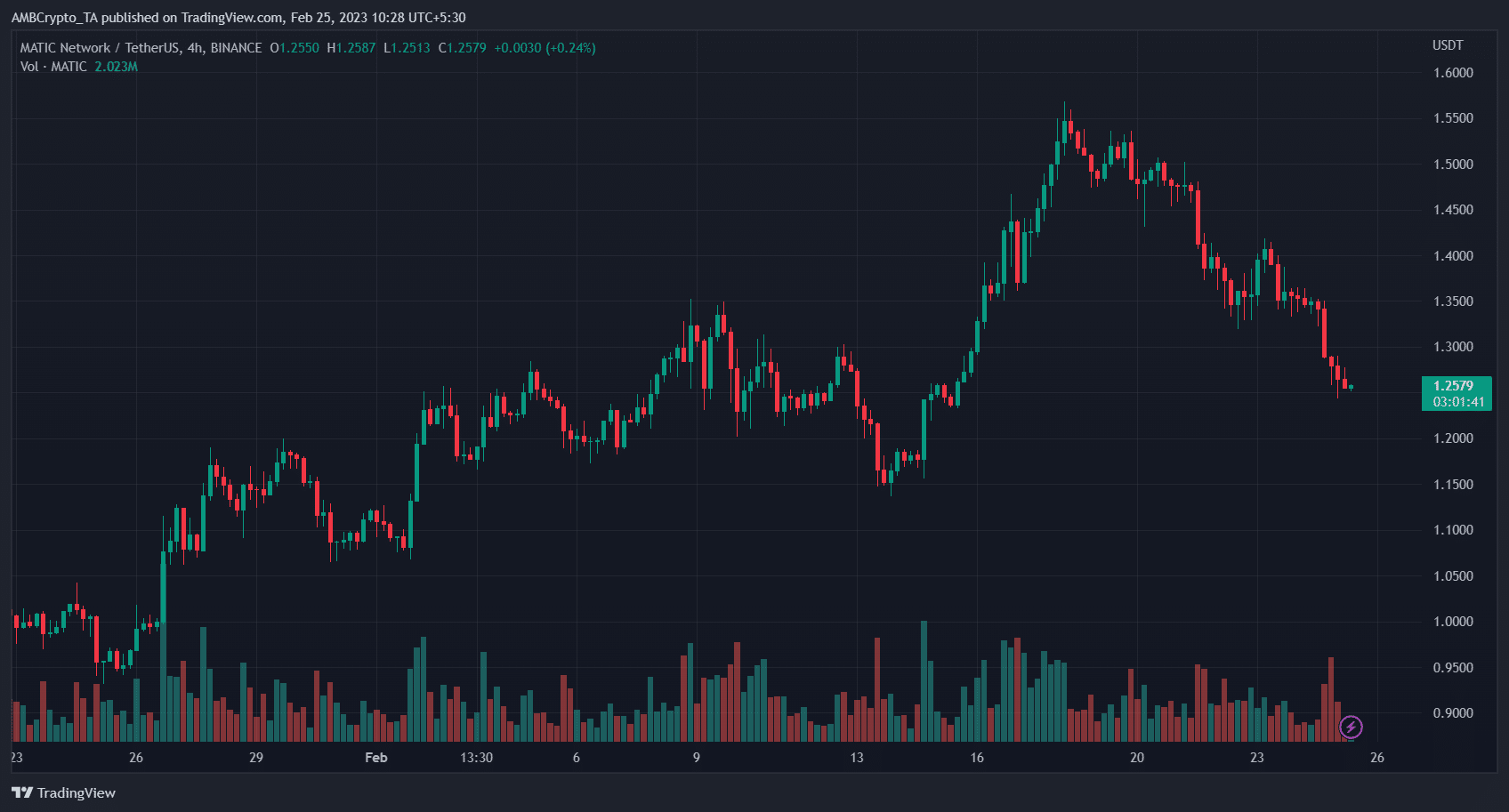Click the 1.6000 level on the price scale

click(x=1452, y=73)
